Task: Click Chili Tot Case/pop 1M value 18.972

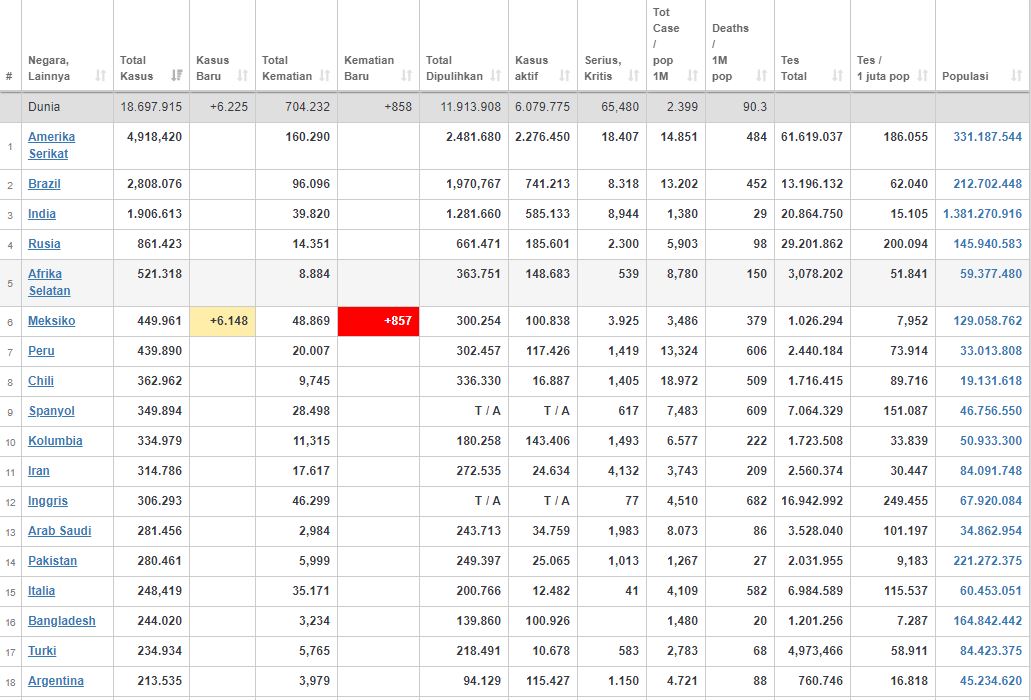Action: tap(679, 381)
